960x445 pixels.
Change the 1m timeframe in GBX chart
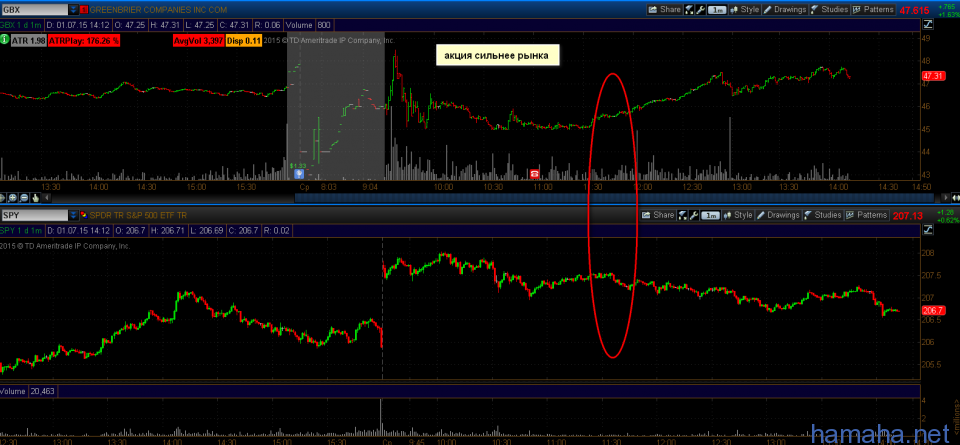(718, 10)
